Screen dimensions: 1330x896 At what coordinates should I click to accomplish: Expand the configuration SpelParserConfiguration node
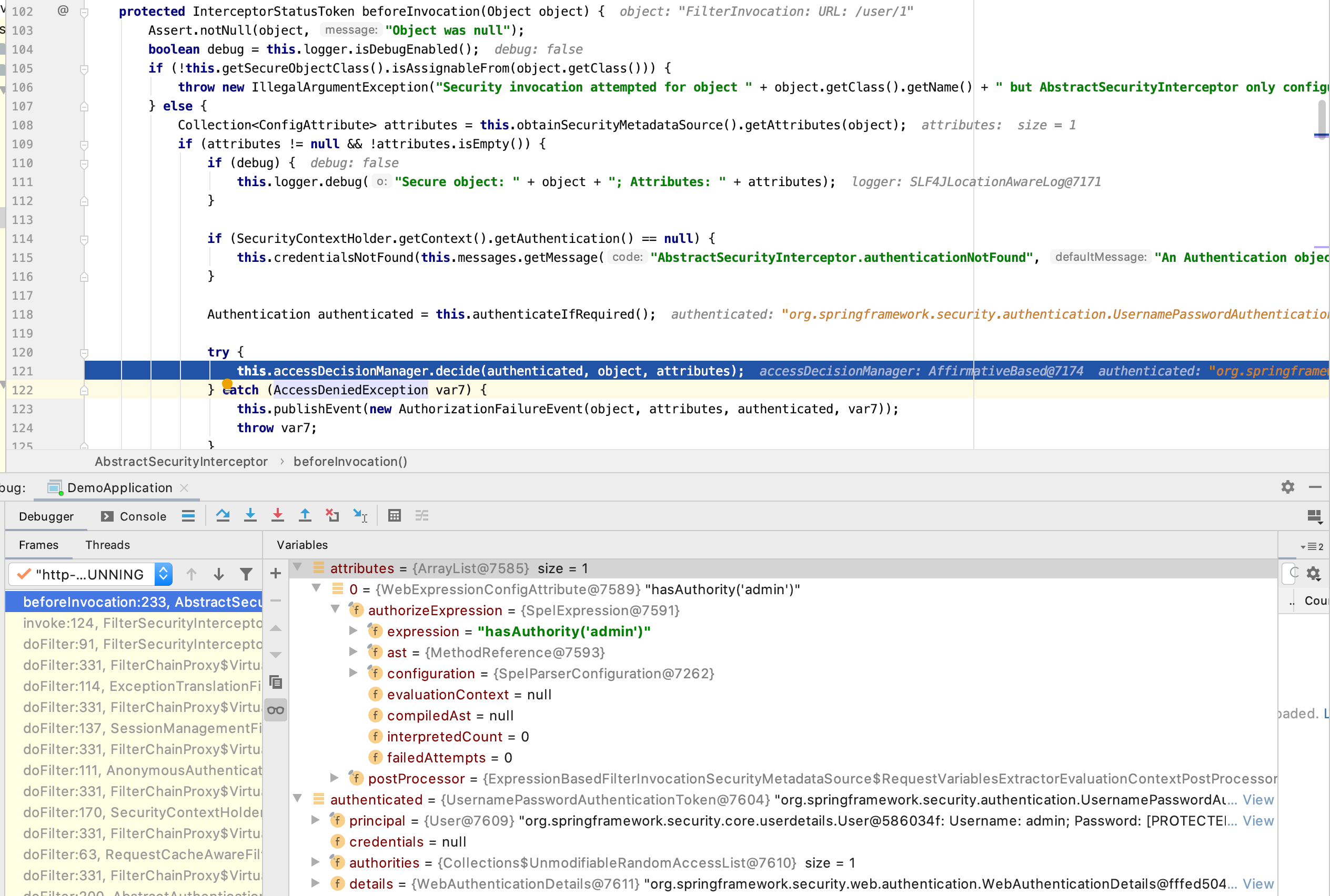tap(354, 673)
